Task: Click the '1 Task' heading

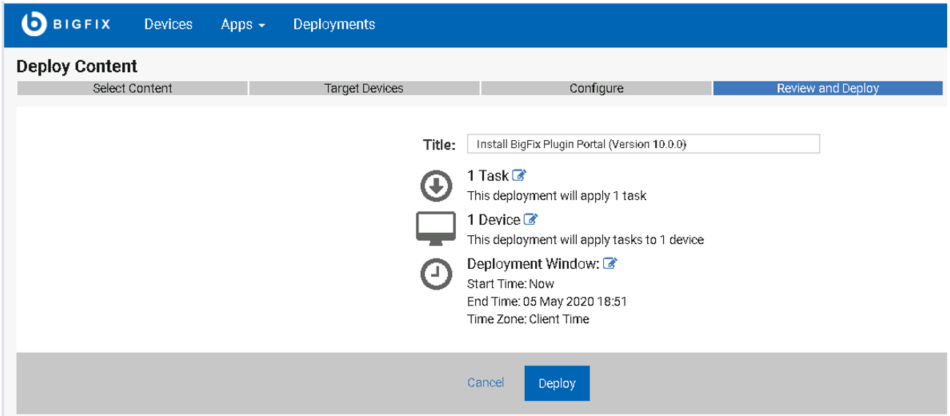Action: click(x=488, y=176)
